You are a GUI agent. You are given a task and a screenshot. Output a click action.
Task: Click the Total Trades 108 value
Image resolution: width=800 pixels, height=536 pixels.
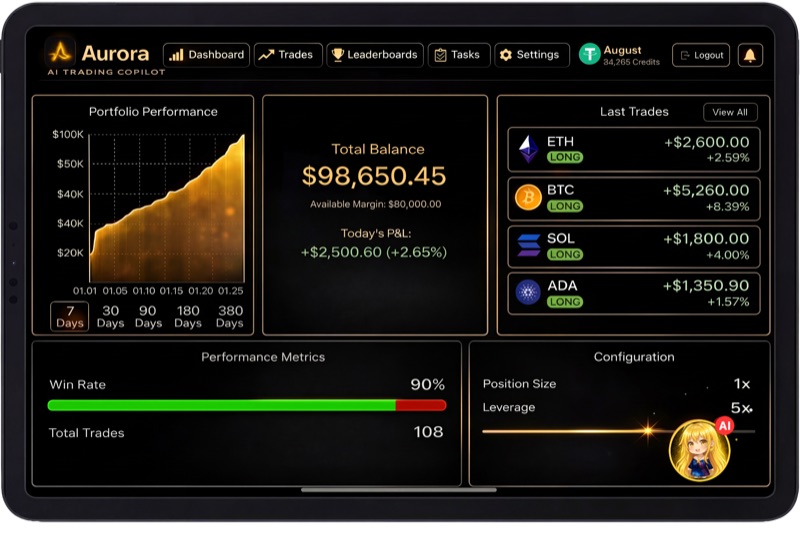coord(428,432)
